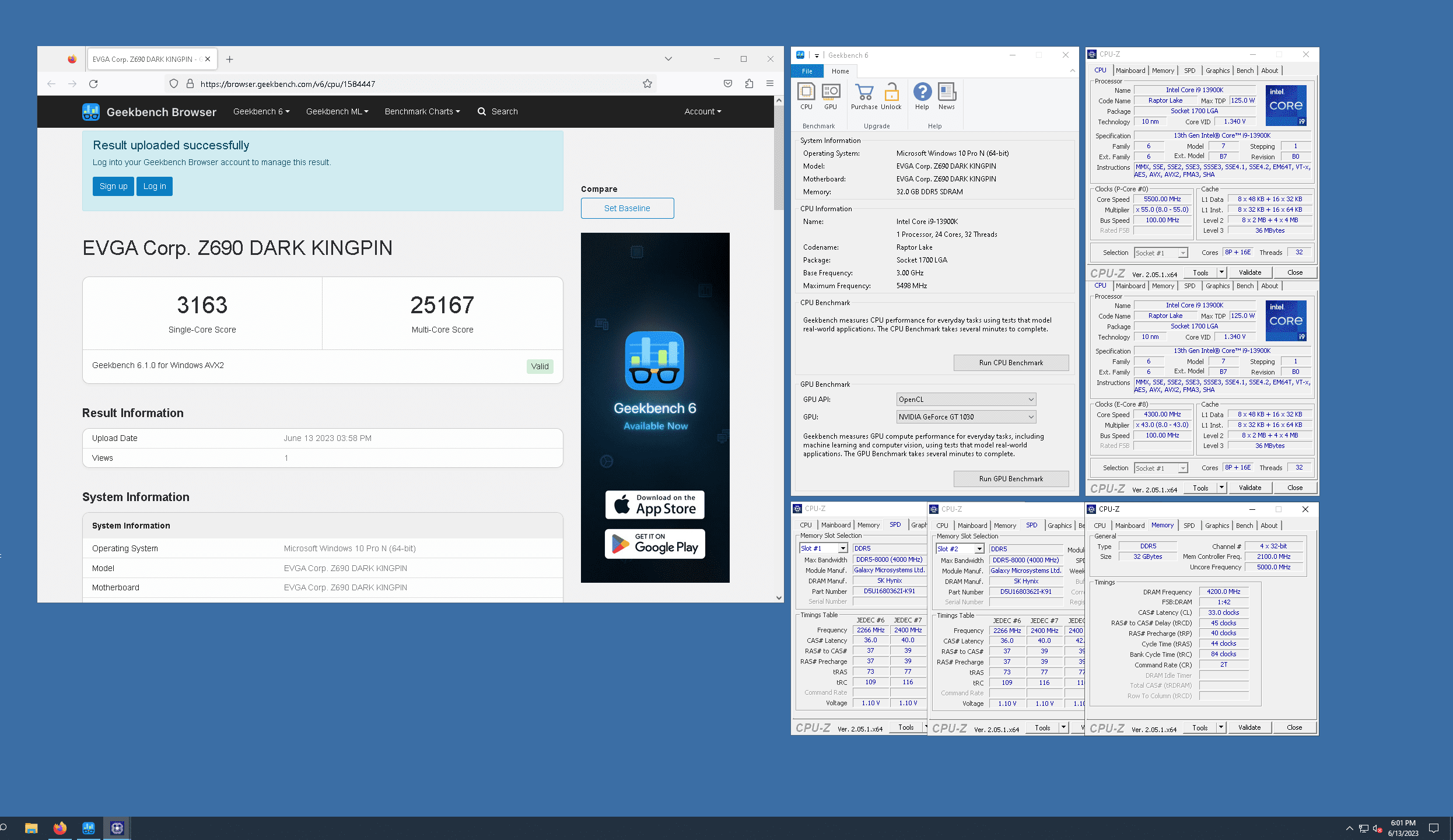Close the EVGA Corp. Z690 browser tab

(x=208, y=59)
